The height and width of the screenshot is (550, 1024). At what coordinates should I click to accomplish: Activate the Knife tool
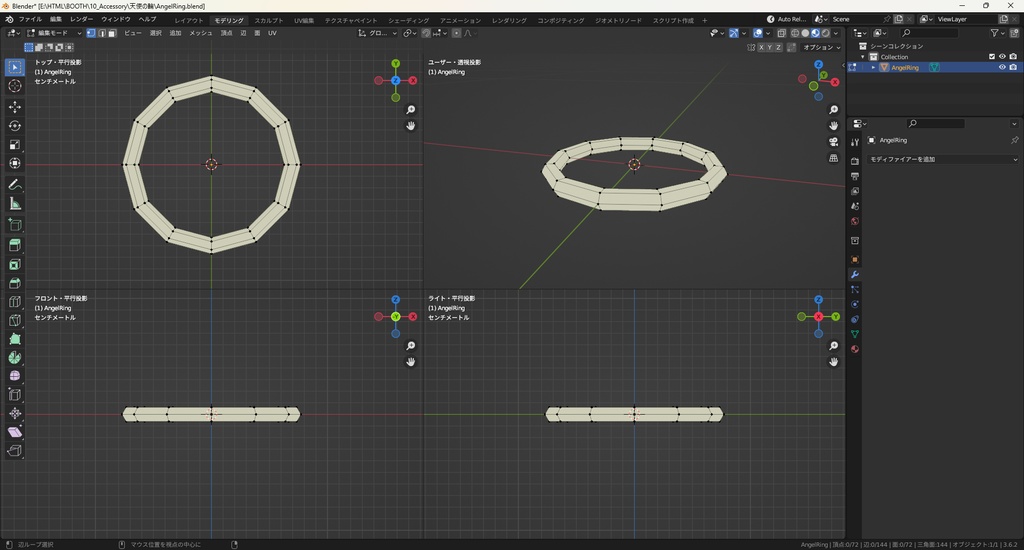click(15, 322)
